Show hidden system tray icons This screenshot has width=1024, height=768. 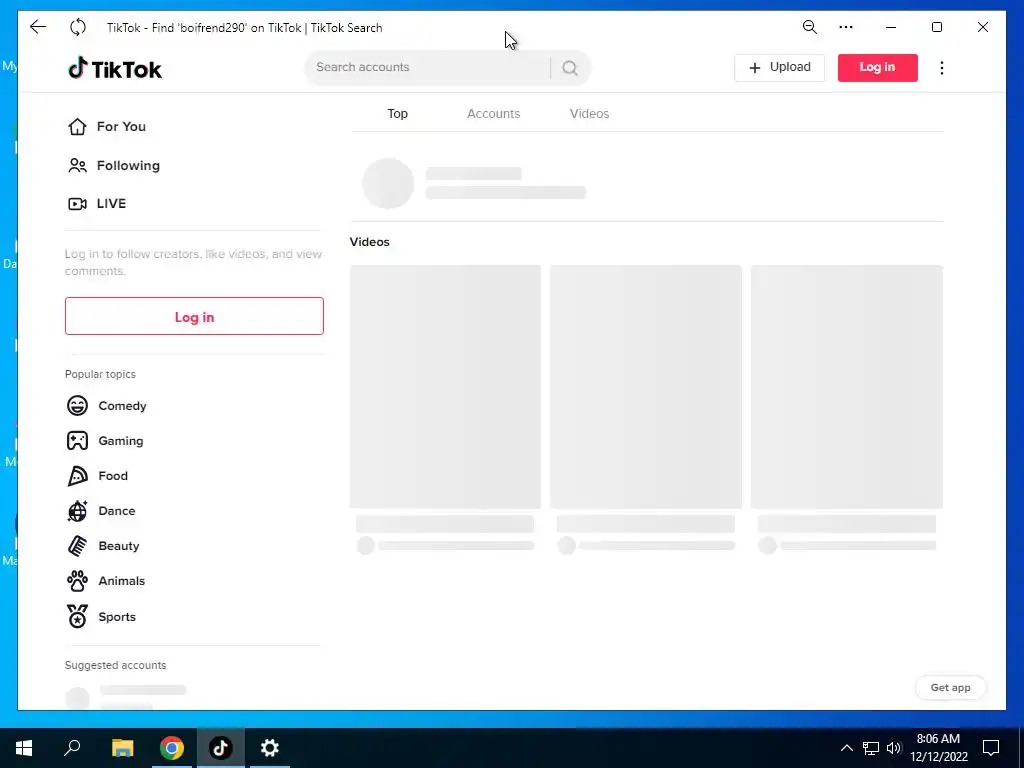(846, 748)
